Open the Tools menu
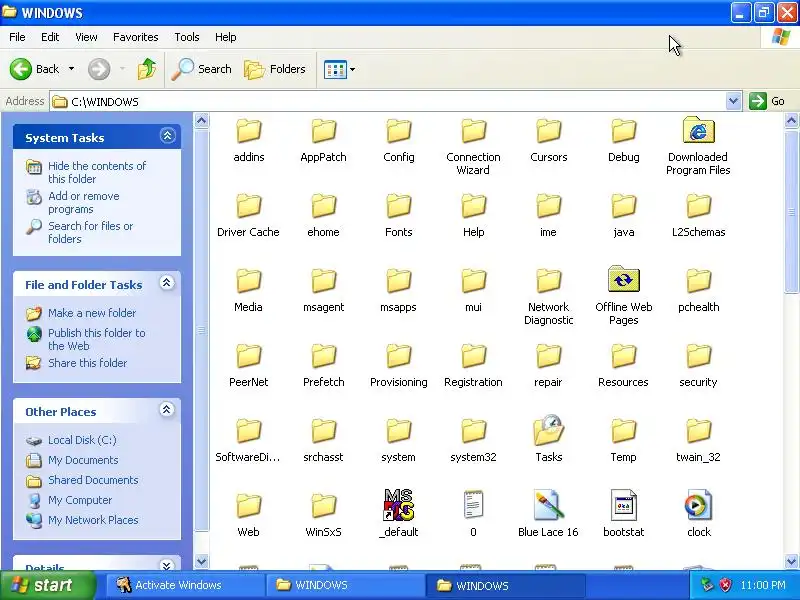Screen dimensions: 800x600 pyautogui.click(x=187, y=37)
